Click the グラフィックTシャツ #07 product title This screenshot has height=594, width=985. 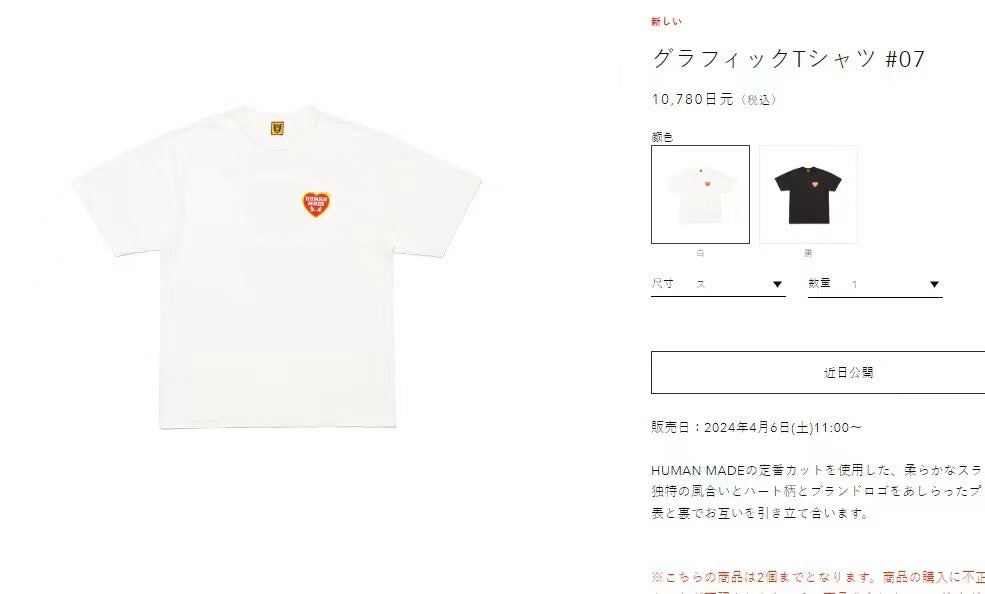coord(788,59)
